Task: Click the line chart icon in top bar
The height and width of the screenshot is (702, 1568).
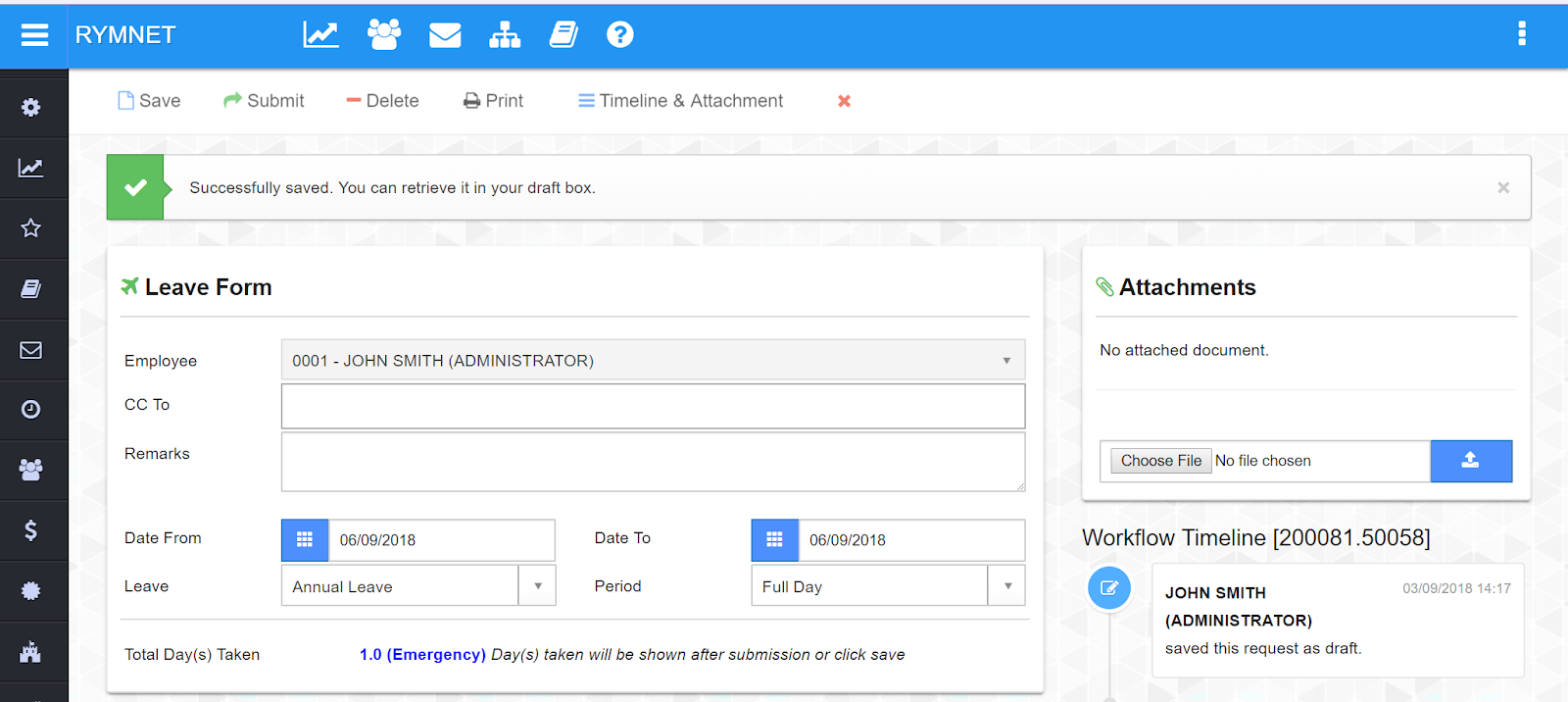Action: tap(320, 35)
